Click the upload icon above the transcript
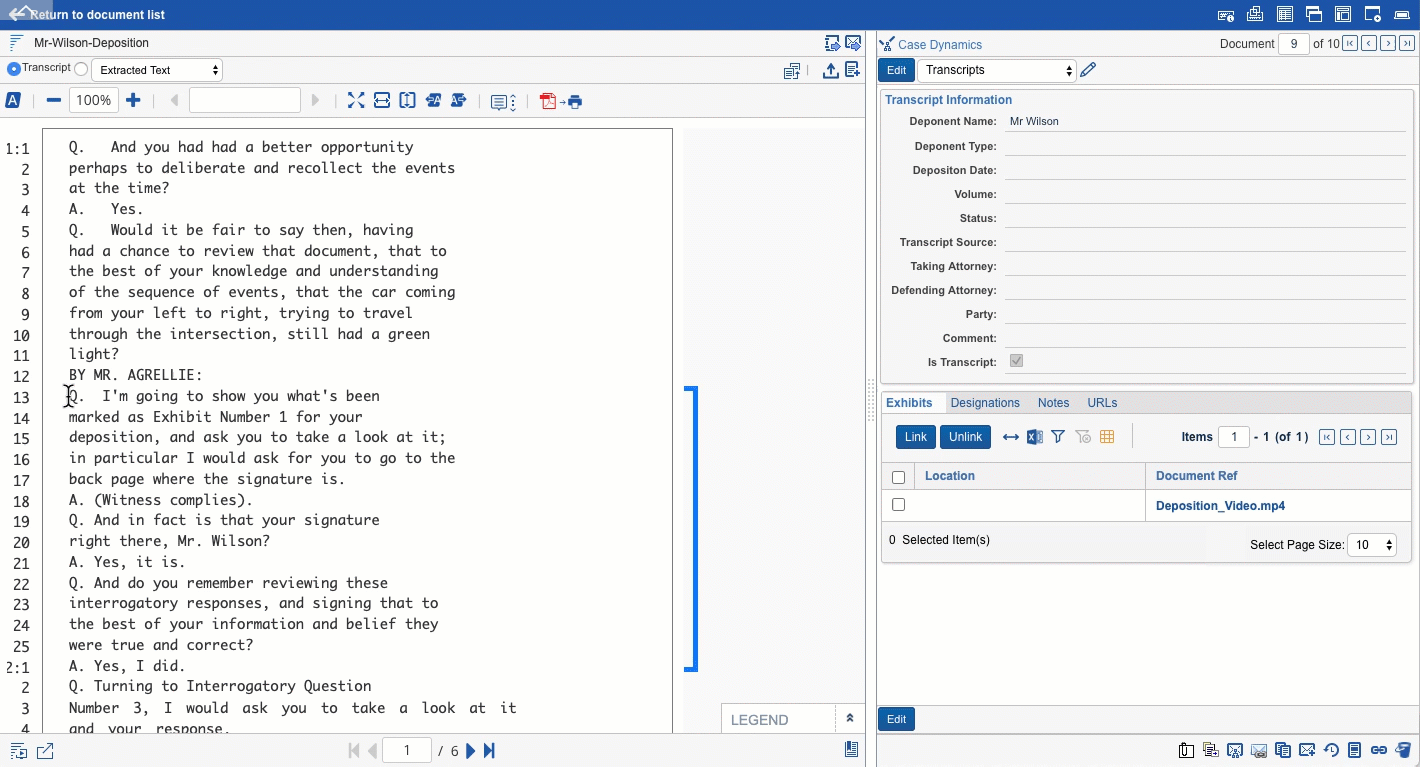The width and height of the screenshot is (1420, 767). [830, 71]
